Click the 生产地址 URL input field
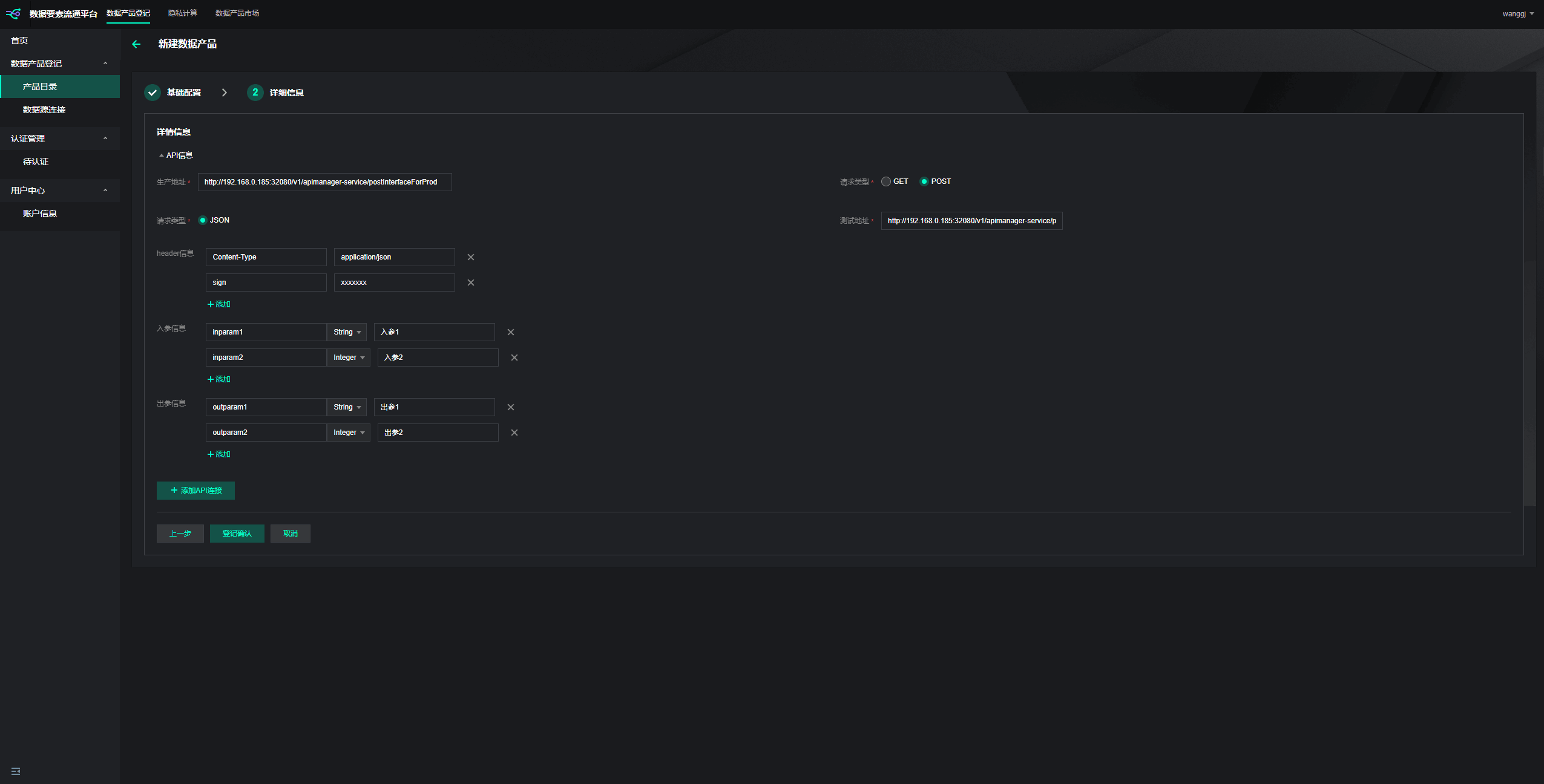Viewport: 1544px width, 784px height. point(324,182)
